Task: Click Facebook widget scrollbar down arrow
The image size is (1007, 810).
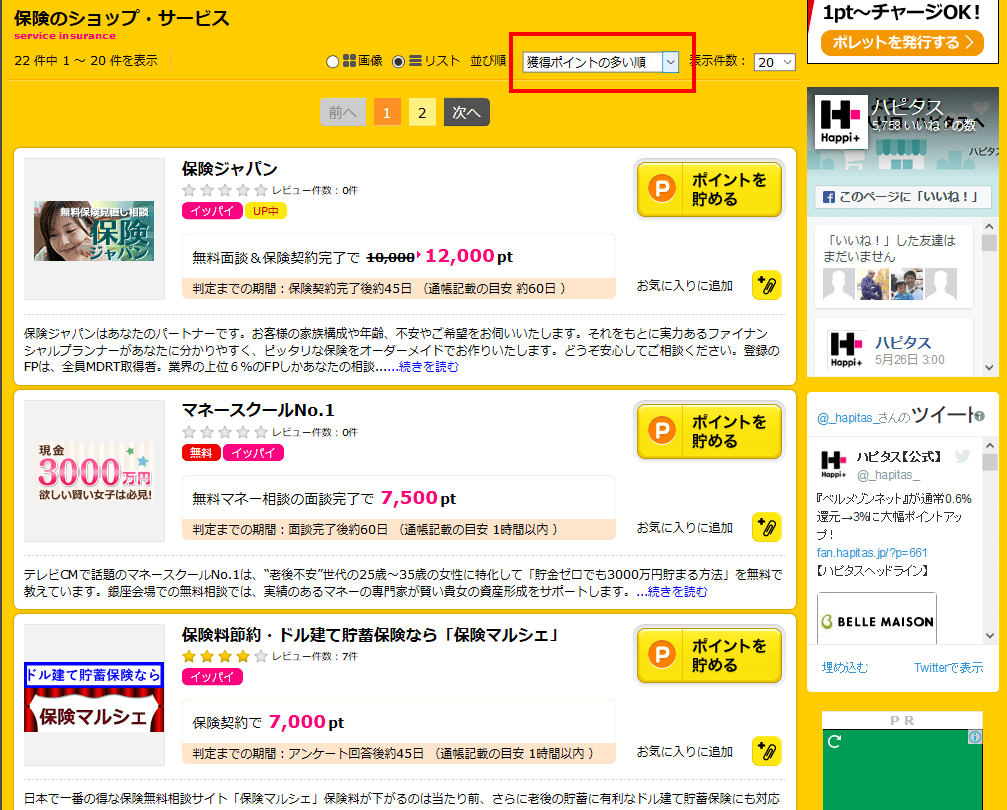Action: (989, 368)
